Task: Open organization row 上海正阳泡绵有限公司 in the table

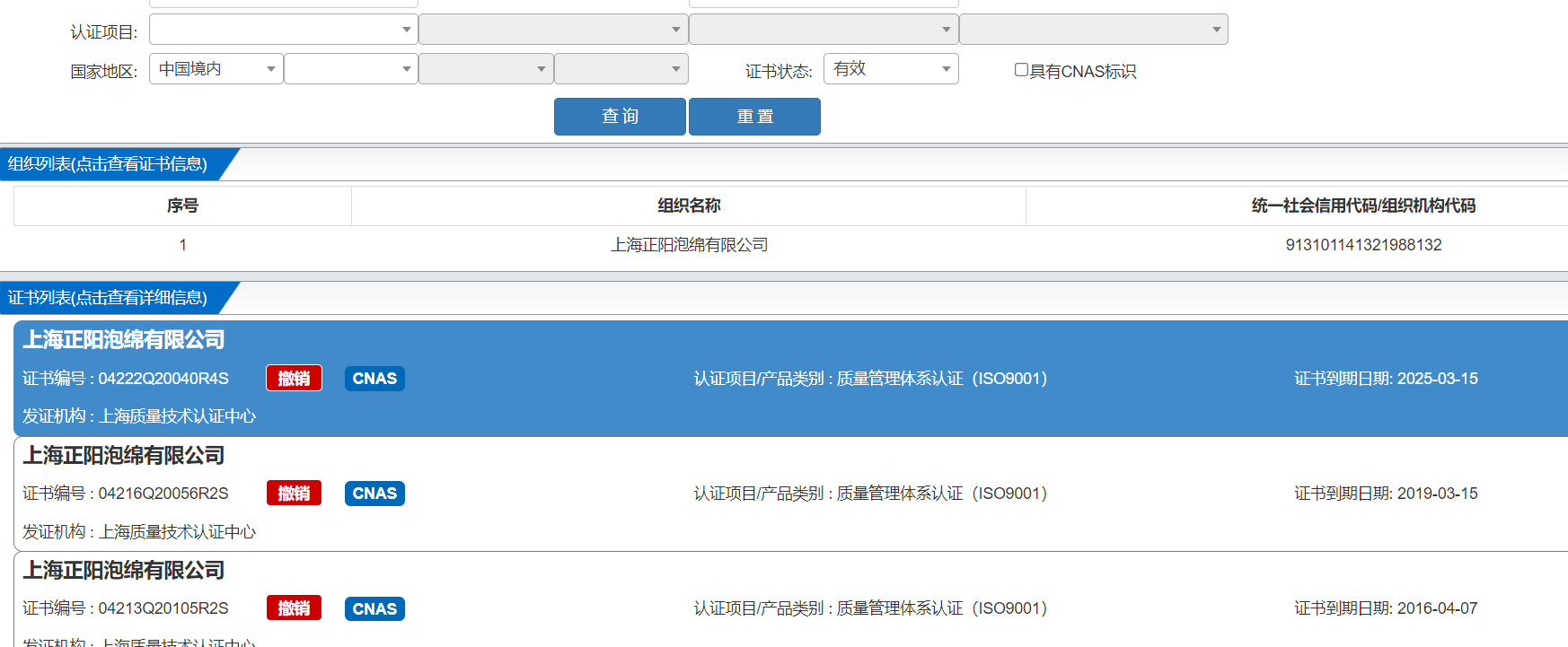Action: 689,245
